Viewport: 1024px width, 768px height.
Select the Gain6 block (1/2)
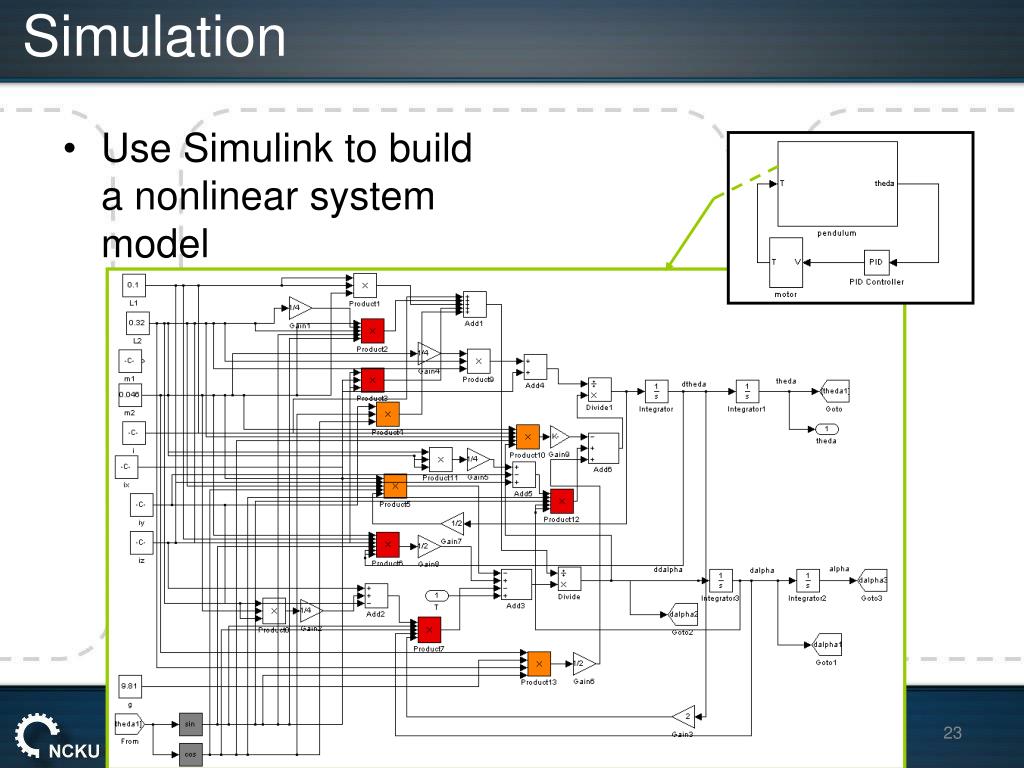(x=584, y=664)
